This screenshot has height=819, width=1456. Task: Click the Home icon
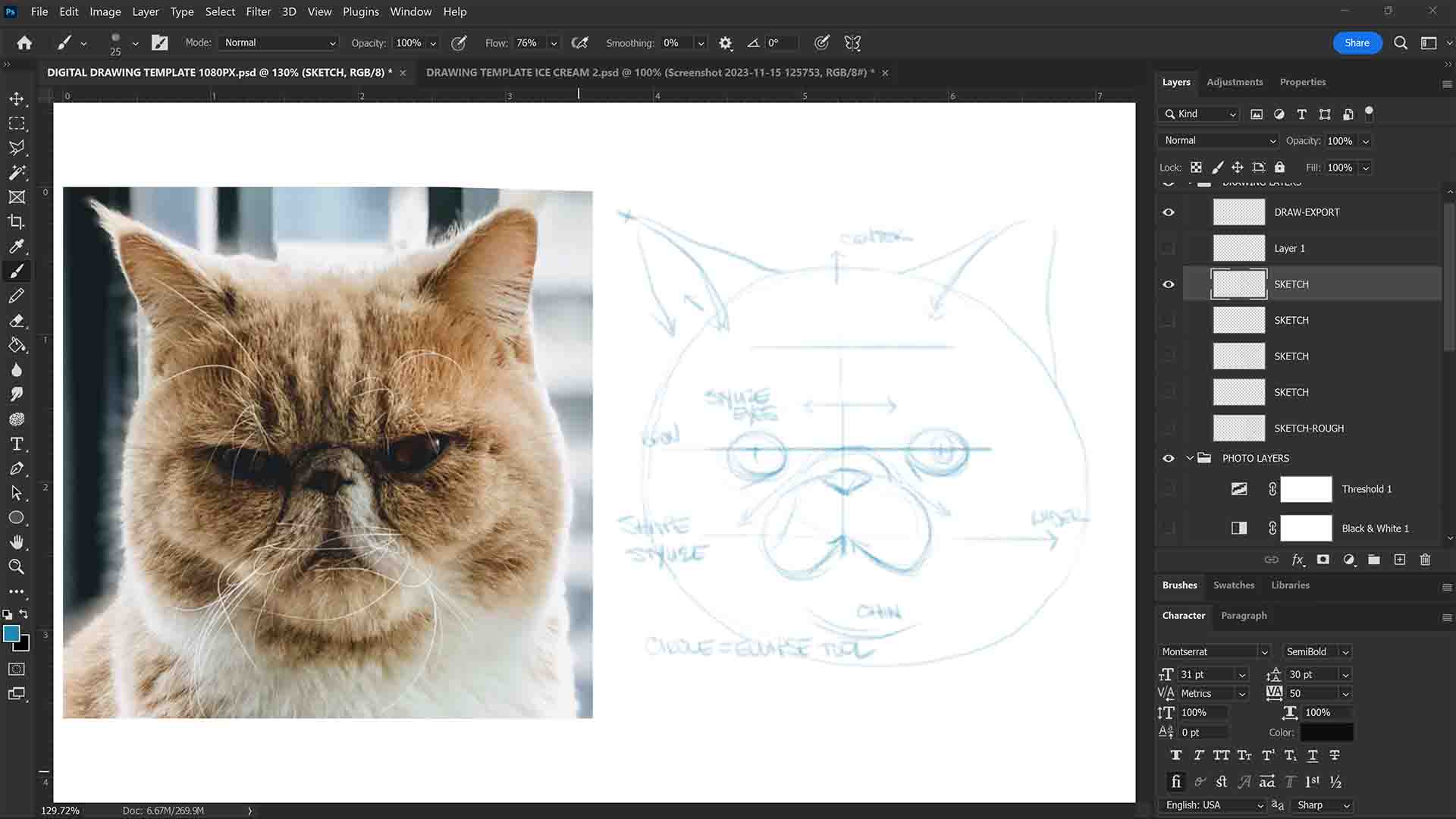(24, 43)
